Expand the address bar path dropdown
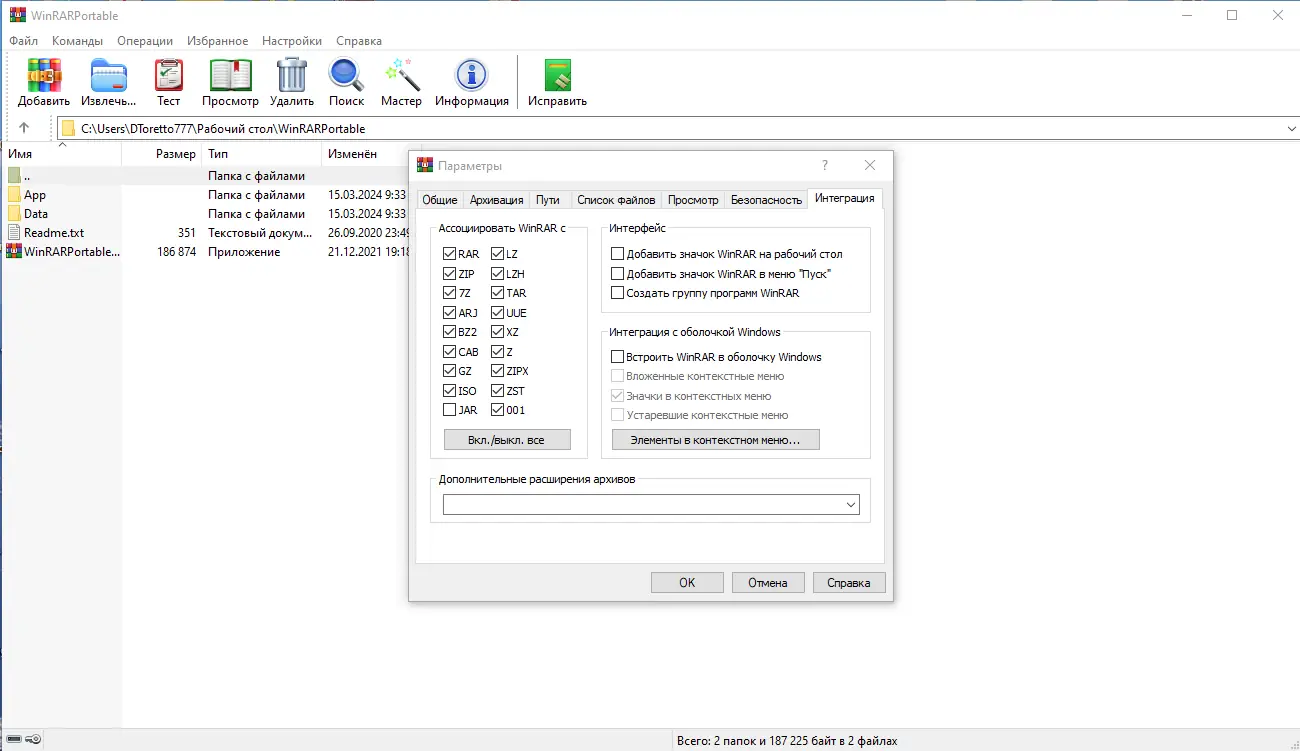Viewport: 1300px width, 751px height. coord(1290,128)
